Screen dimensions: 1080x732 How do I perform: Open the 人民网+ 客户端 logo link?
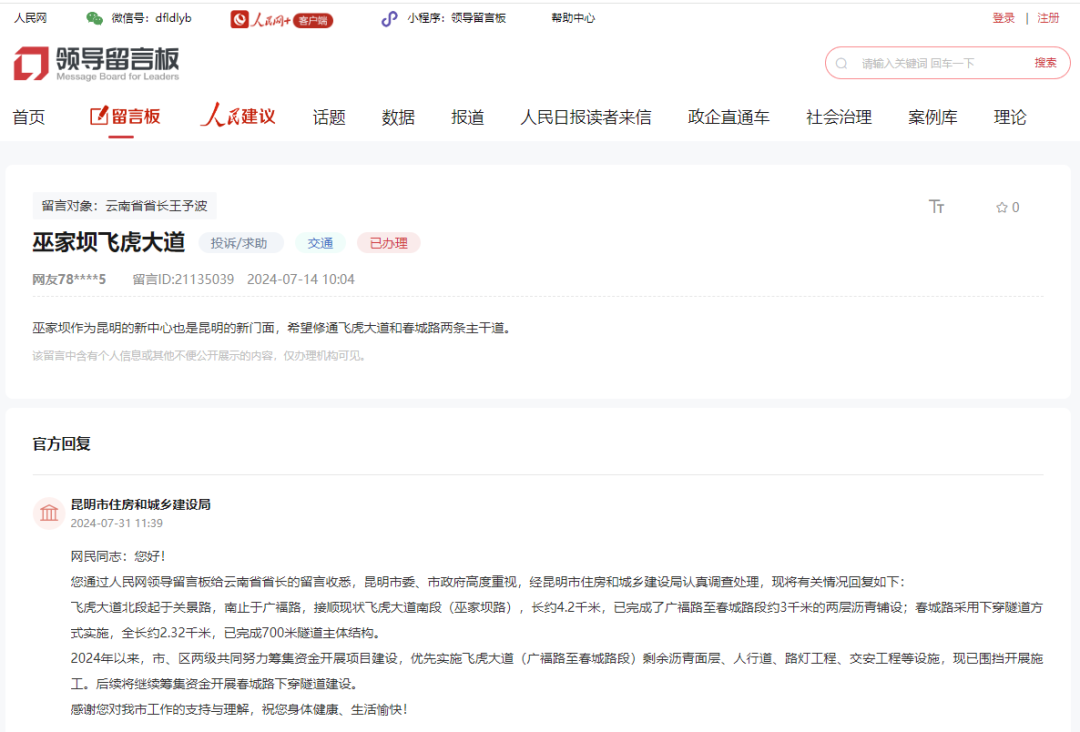click(281, 19)
